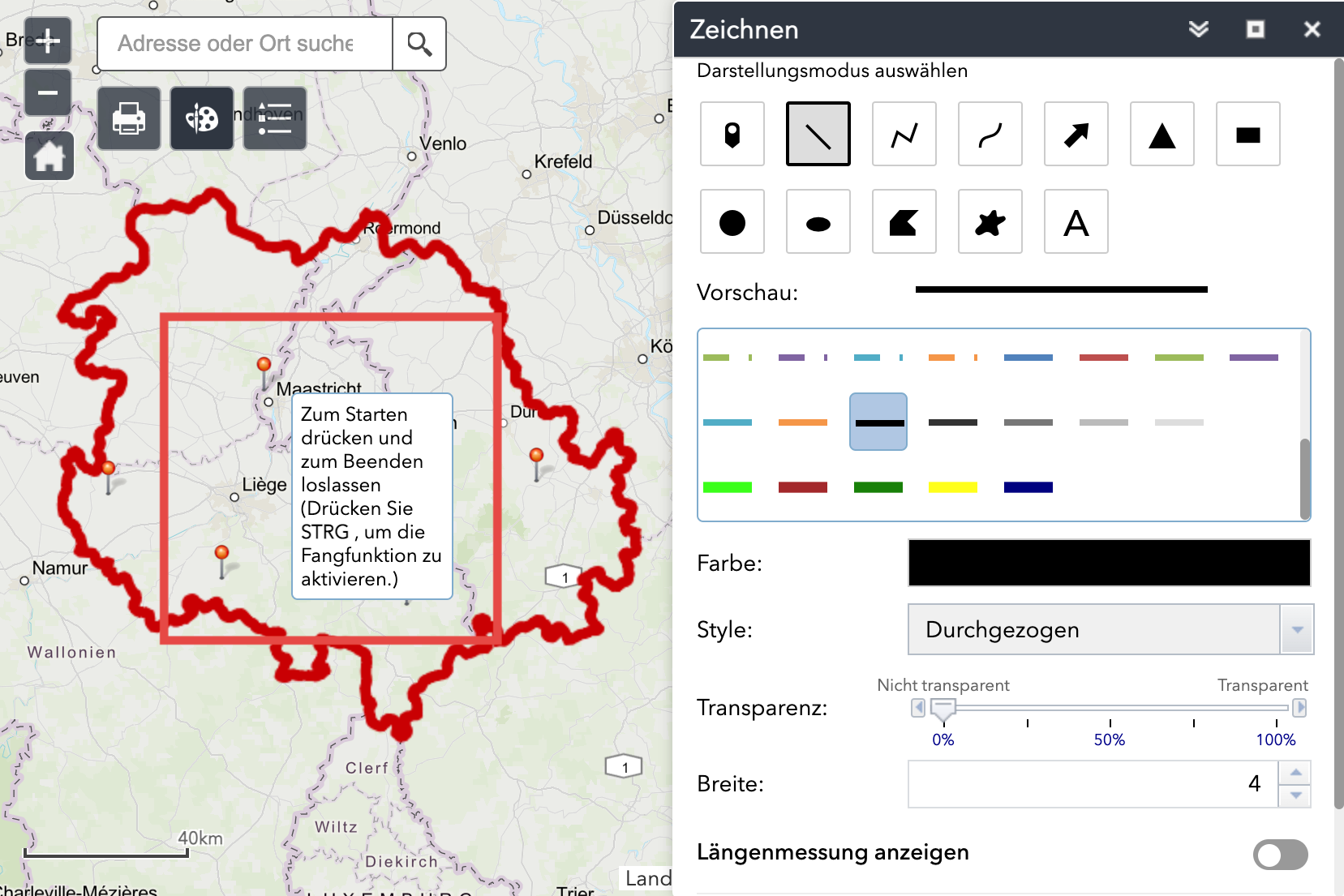The height and width of the screenshot is (896, 1344).
Task: Select the polyline drawing tool
Action: tap(904, 135)
